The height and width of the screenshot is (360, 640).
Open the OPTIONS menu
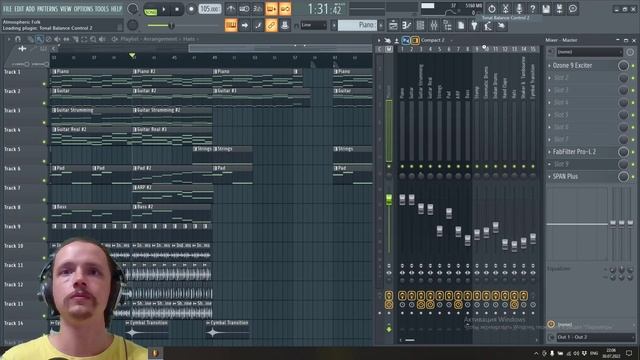click(84, 9)
